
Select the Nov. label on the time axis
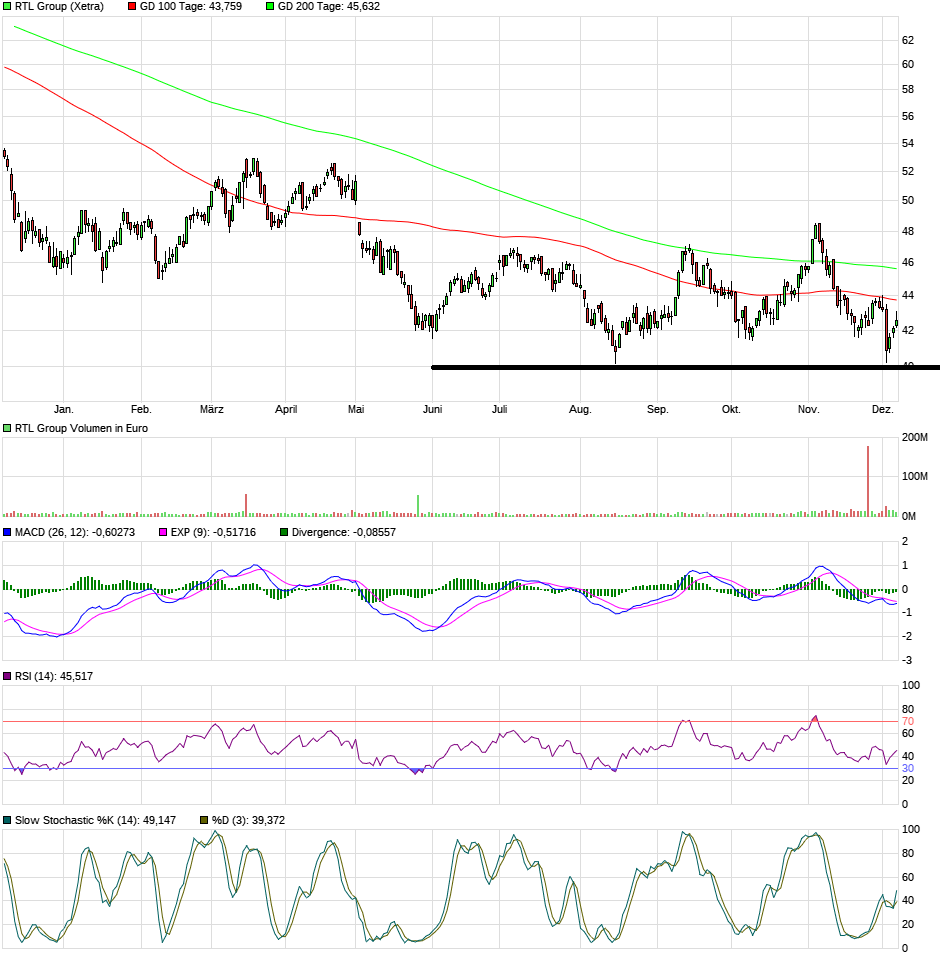click(x=808, y=409)
